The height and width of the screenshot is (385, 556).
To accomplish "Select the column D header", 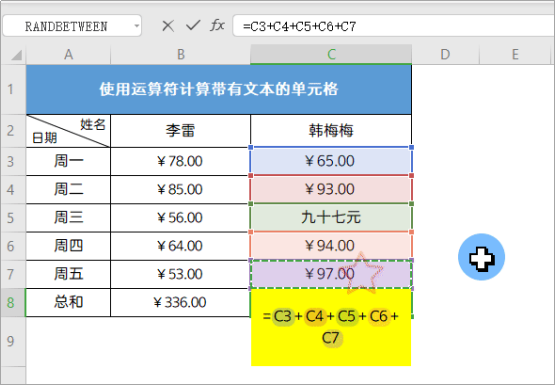I will click(x=445, y=55).
